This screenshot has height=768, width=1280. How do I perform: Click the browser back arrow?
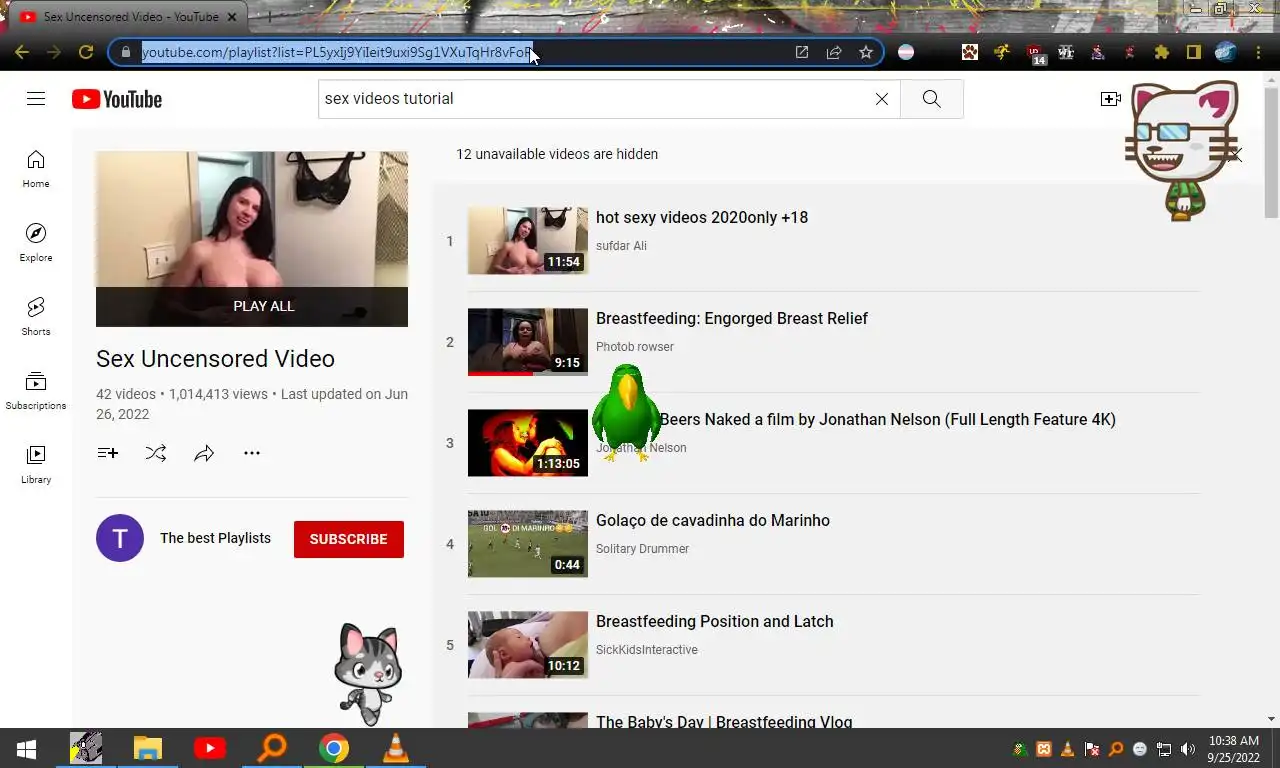(22, 52)
